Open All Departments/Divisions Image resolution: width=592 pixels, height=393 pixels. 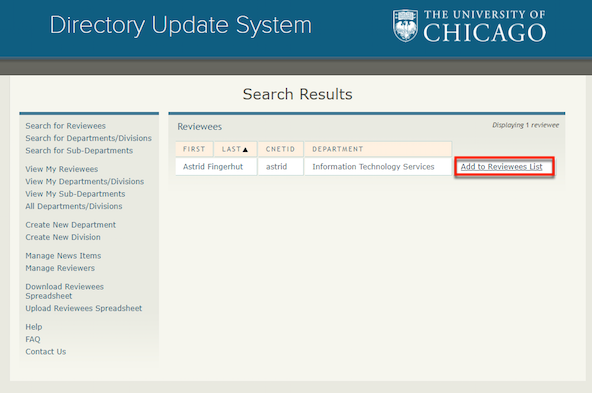point(74,206)
